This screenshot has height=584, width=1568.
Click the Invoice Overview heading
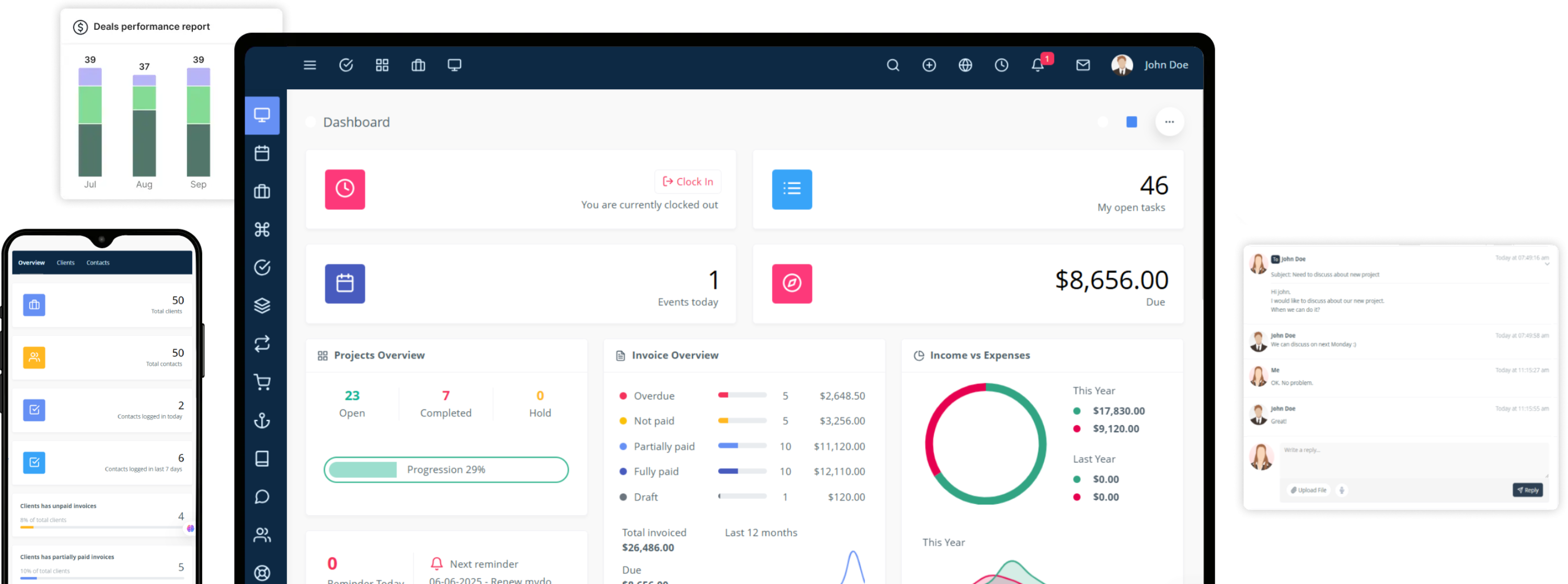[x=674, y=355]
